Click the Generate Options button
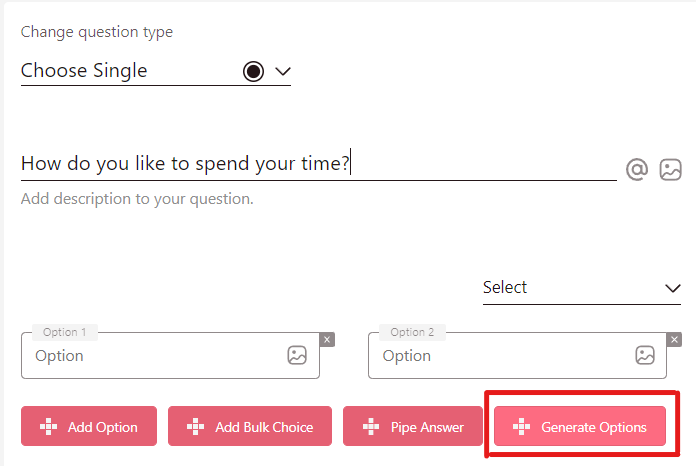 tap(580, 427)
